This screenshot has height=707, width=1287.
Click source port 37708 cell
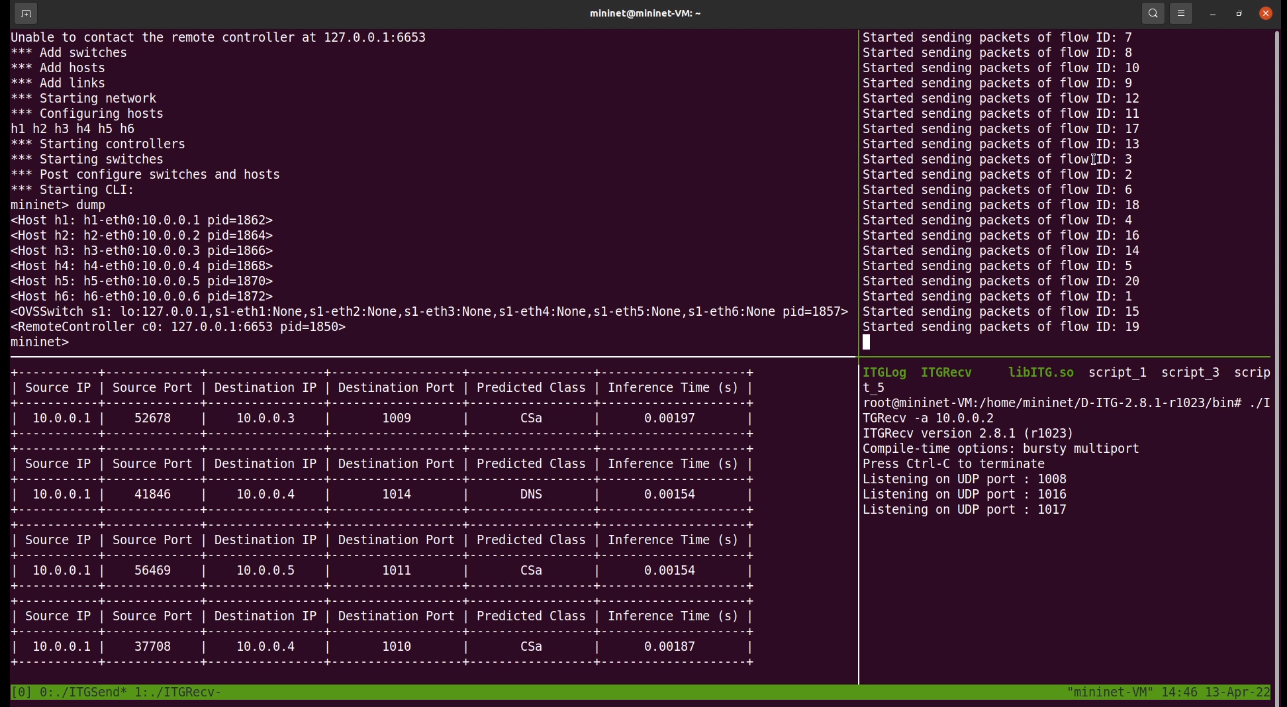(x=152, y=646)
